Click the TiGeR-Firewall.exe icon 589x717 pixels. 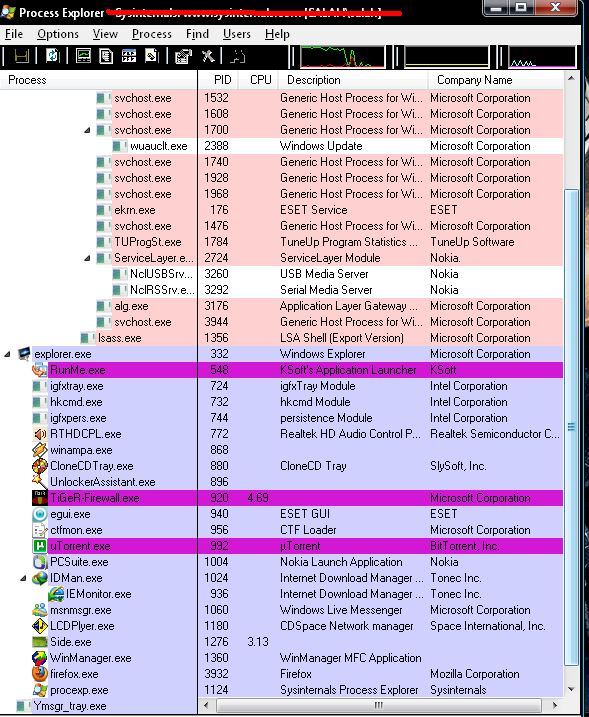pyautogui.click(x=40, y=498)
